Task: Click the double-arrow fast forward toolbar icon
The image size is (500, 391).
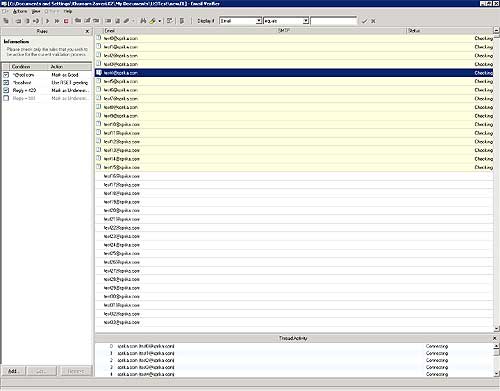Action: (x=57, y=21)
